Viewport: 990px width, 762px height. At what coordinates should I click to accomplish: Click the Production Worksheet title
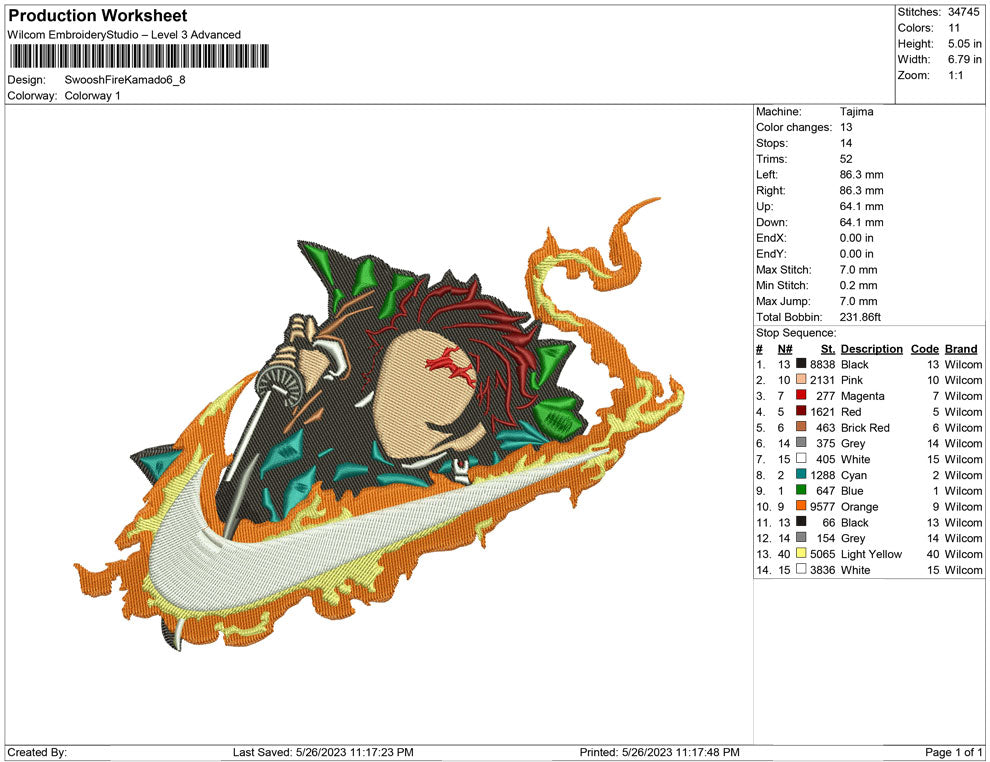point(98,16)
